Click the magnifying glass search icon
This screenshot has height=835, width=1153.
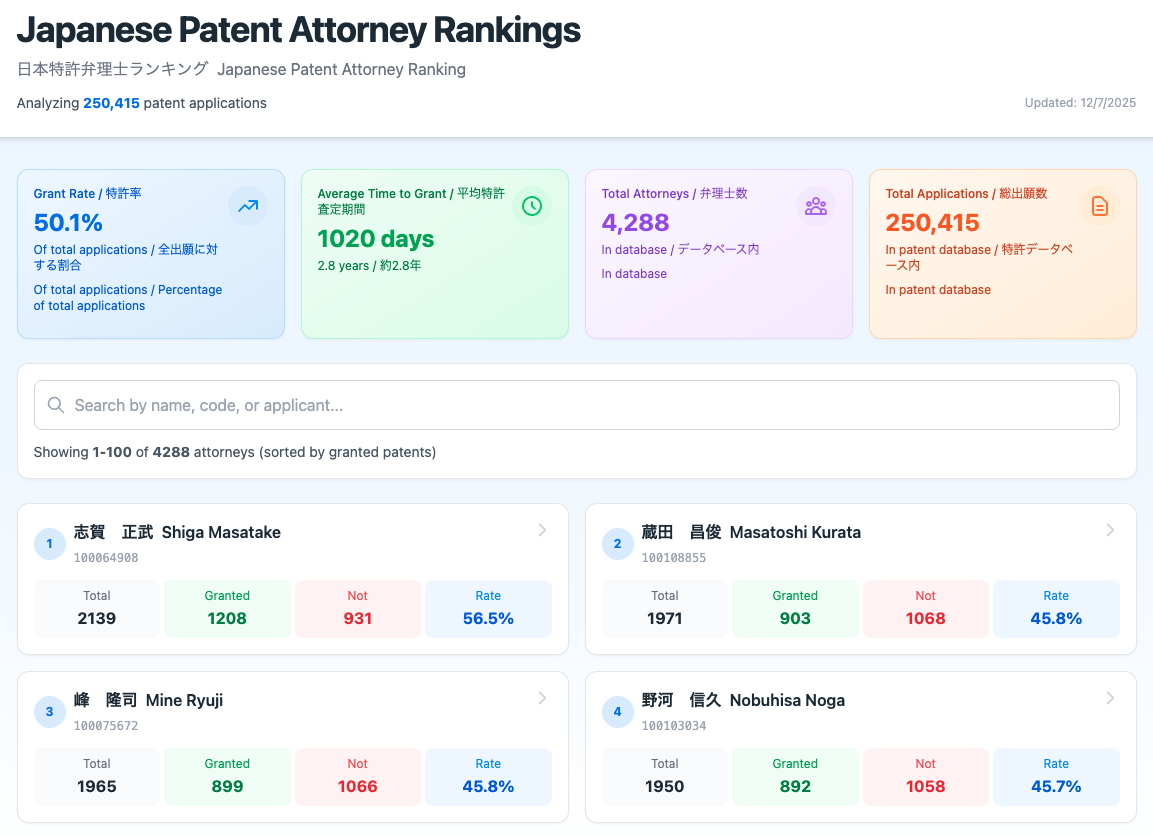click(55, 405)
